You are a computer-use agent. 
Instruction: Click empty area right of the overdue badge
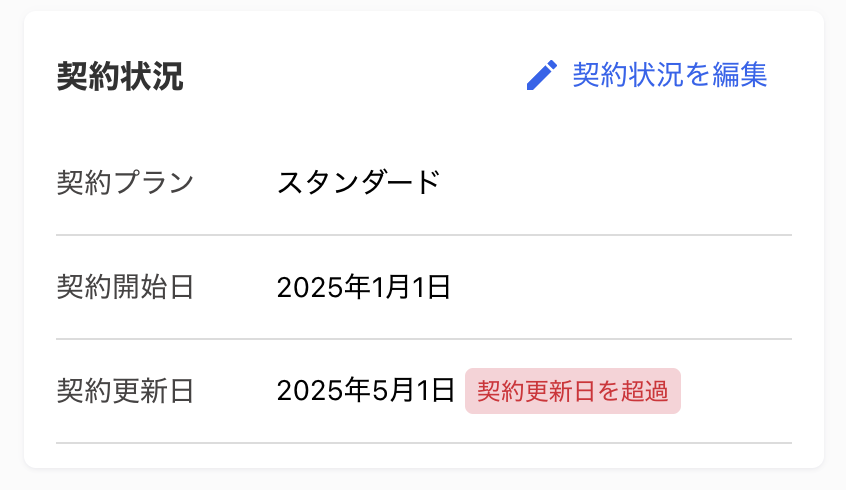click(x=736, y=391)
